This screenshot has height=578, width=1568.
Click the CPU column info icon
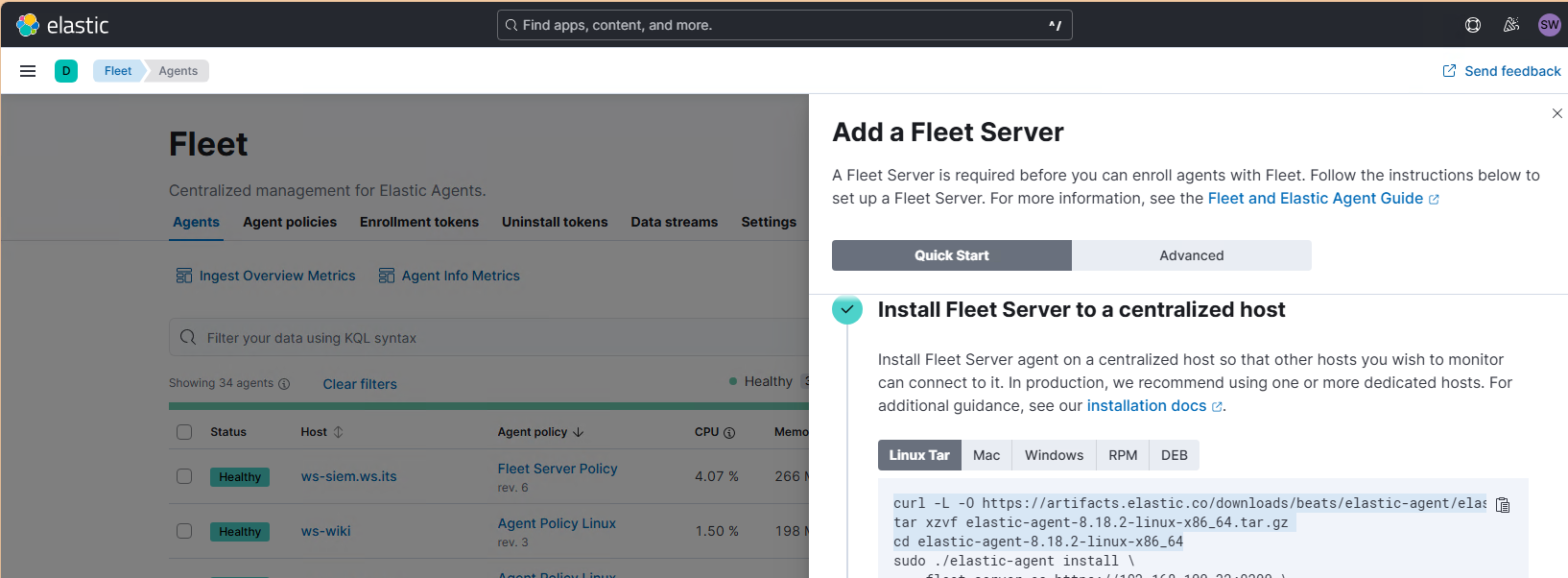coord(729,433)
